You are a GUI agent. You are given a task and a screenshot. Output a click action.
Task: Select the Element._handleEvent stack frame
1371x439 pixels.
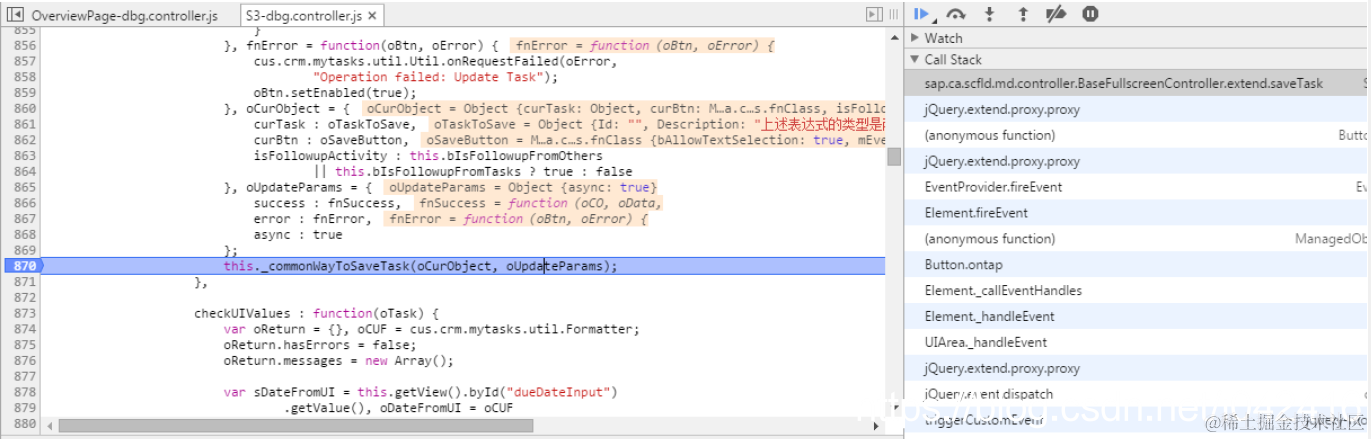pos(1137,317)
